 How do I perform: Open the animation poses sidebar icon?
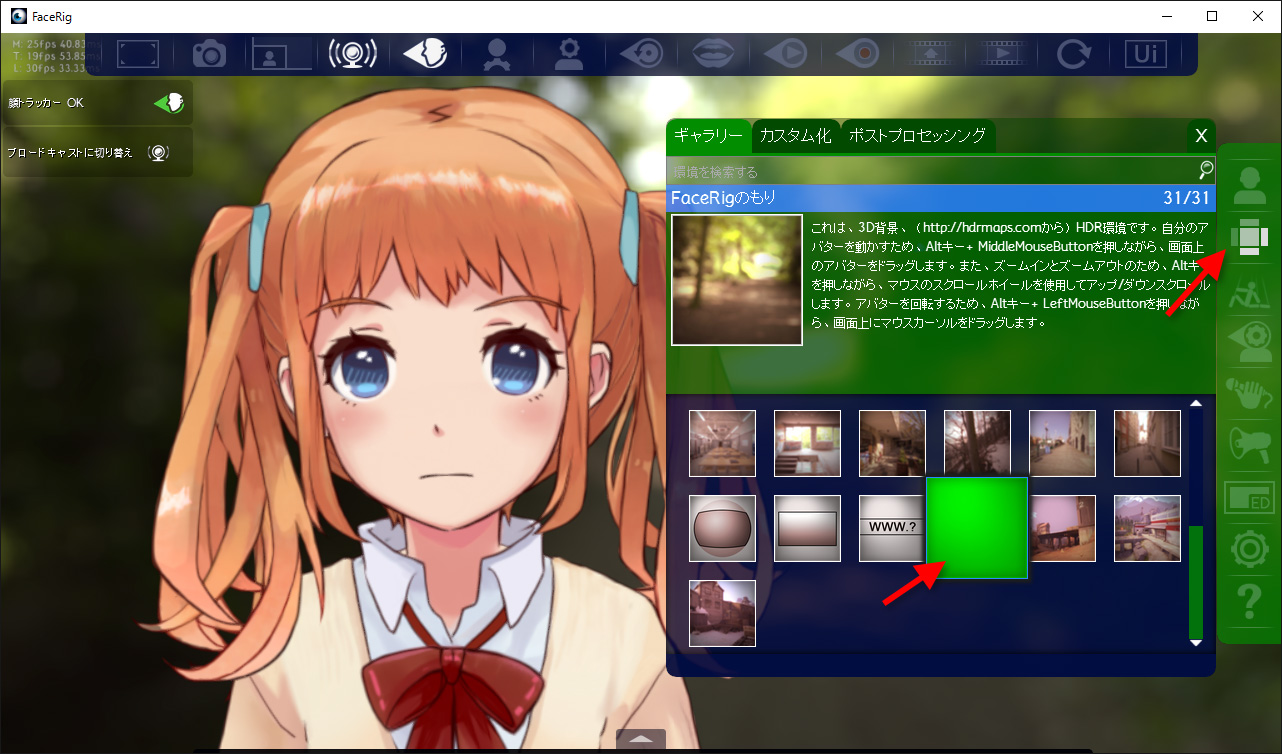[1249, 290]
